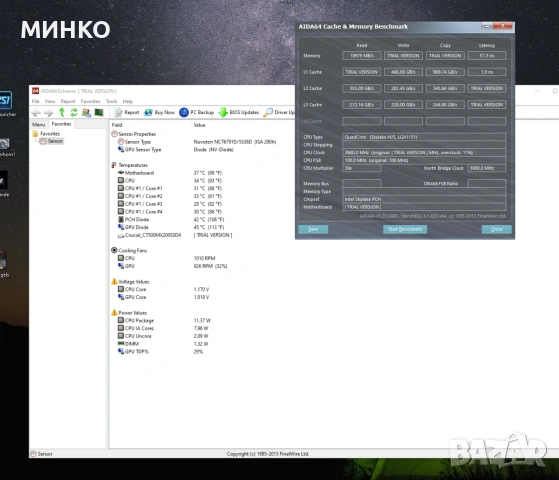559x480 pixels.
Task: Click the users icon in AIDA64 toolbar
Action: [86, 112]
